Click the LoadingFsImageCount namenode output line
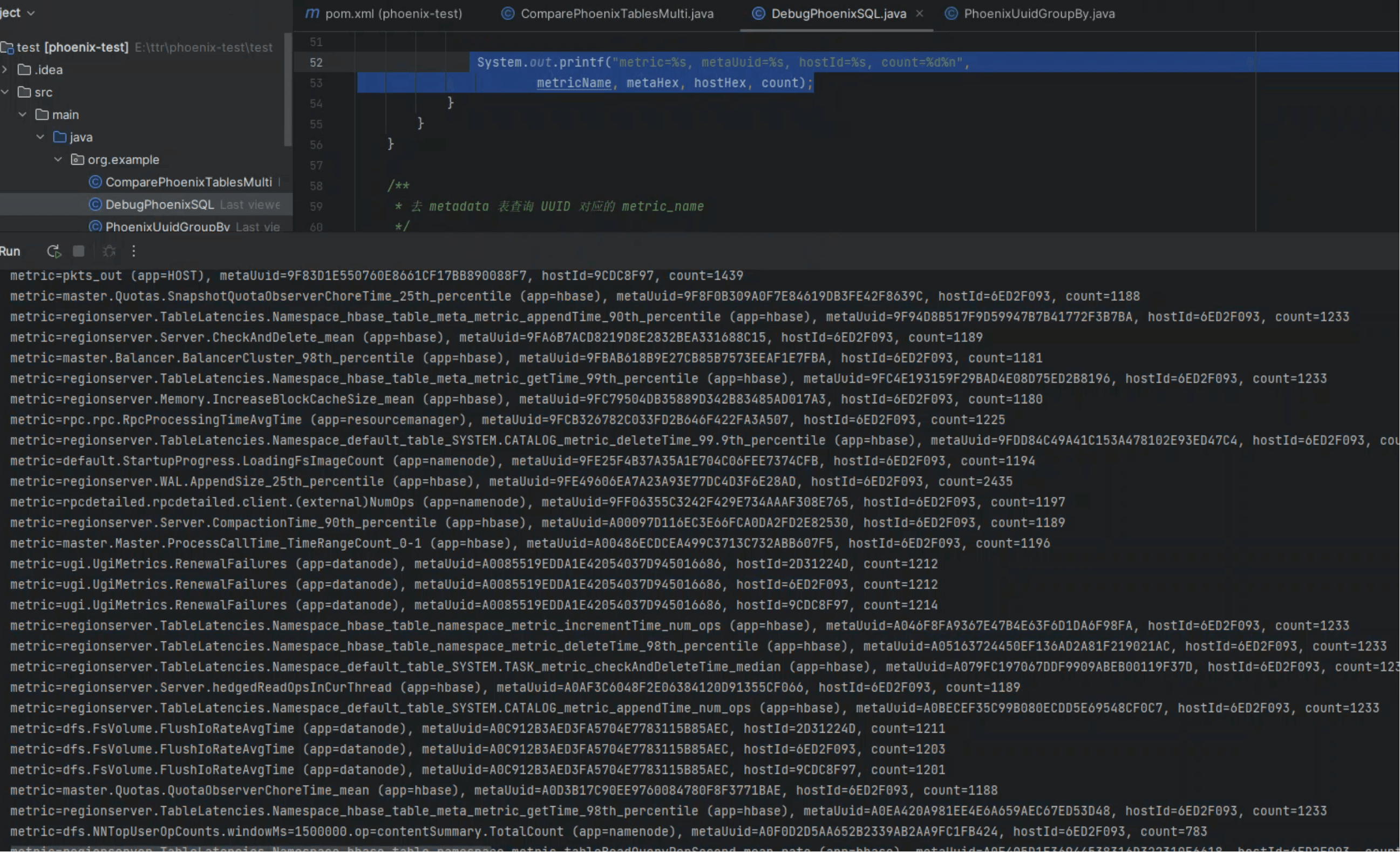1400x852 pixels. (523, 461)
